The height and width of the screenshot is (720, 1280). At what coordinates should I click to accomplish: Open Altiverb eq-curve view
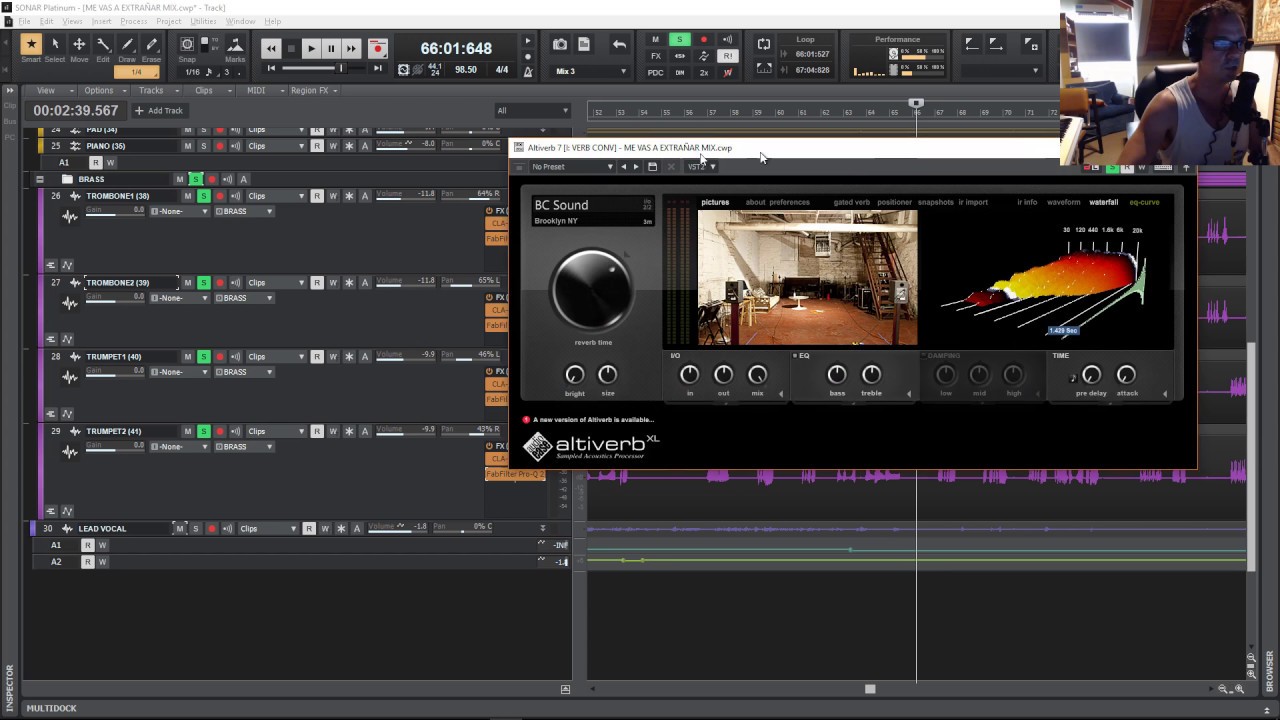(x=1144, y=202)
